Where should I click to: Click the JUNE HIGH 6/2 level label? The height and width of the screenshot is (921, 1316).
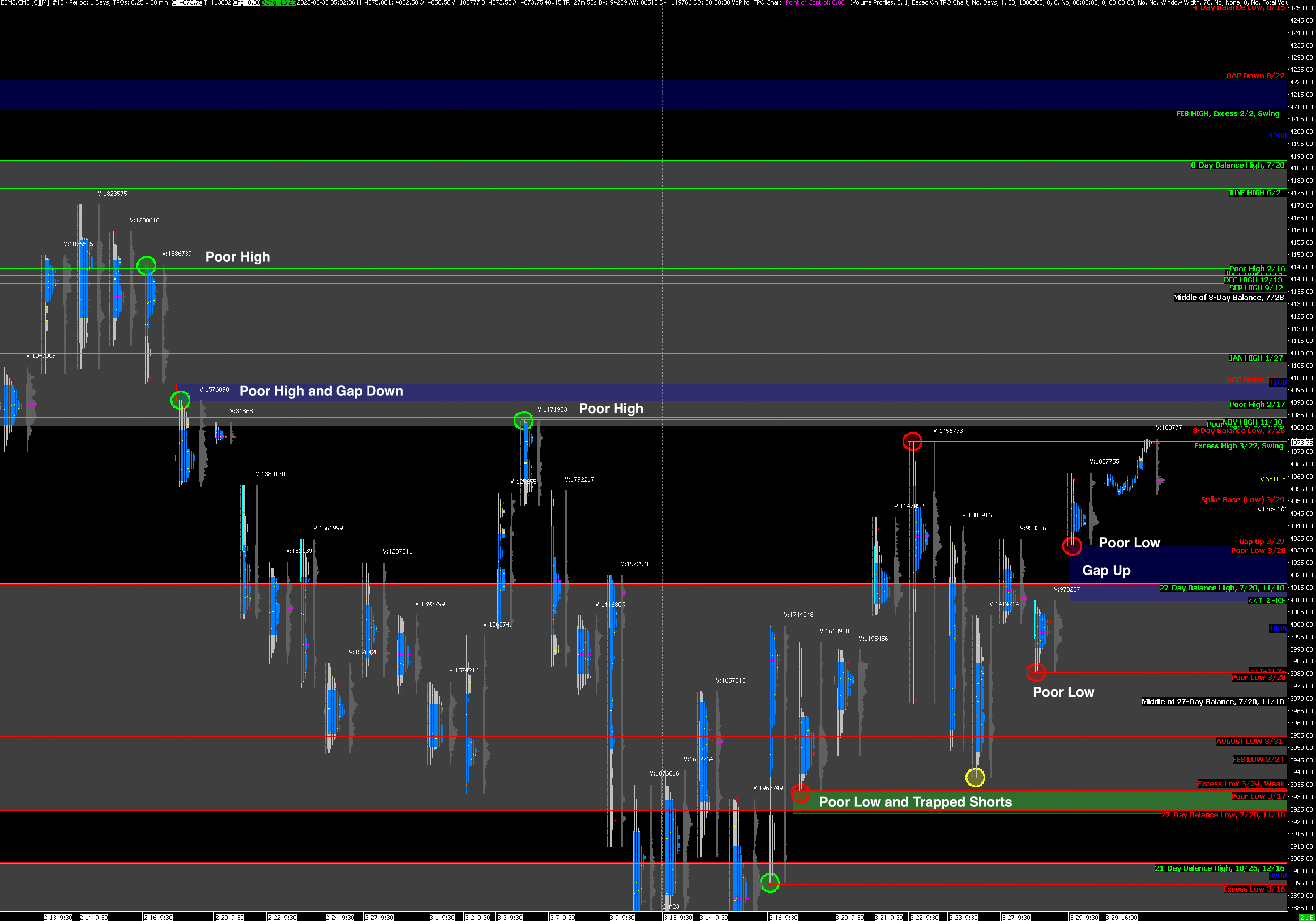[x=1254, y=192]
